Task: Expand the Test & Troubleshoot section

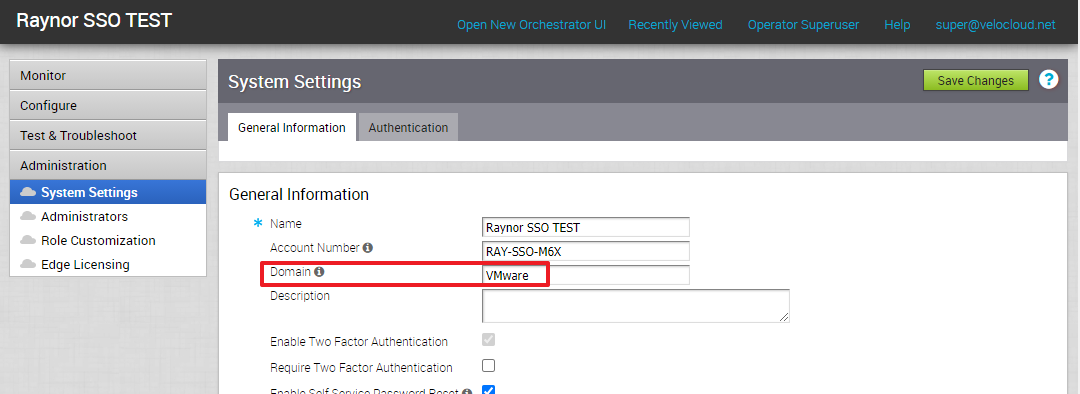Action: [x=108, y=135]
